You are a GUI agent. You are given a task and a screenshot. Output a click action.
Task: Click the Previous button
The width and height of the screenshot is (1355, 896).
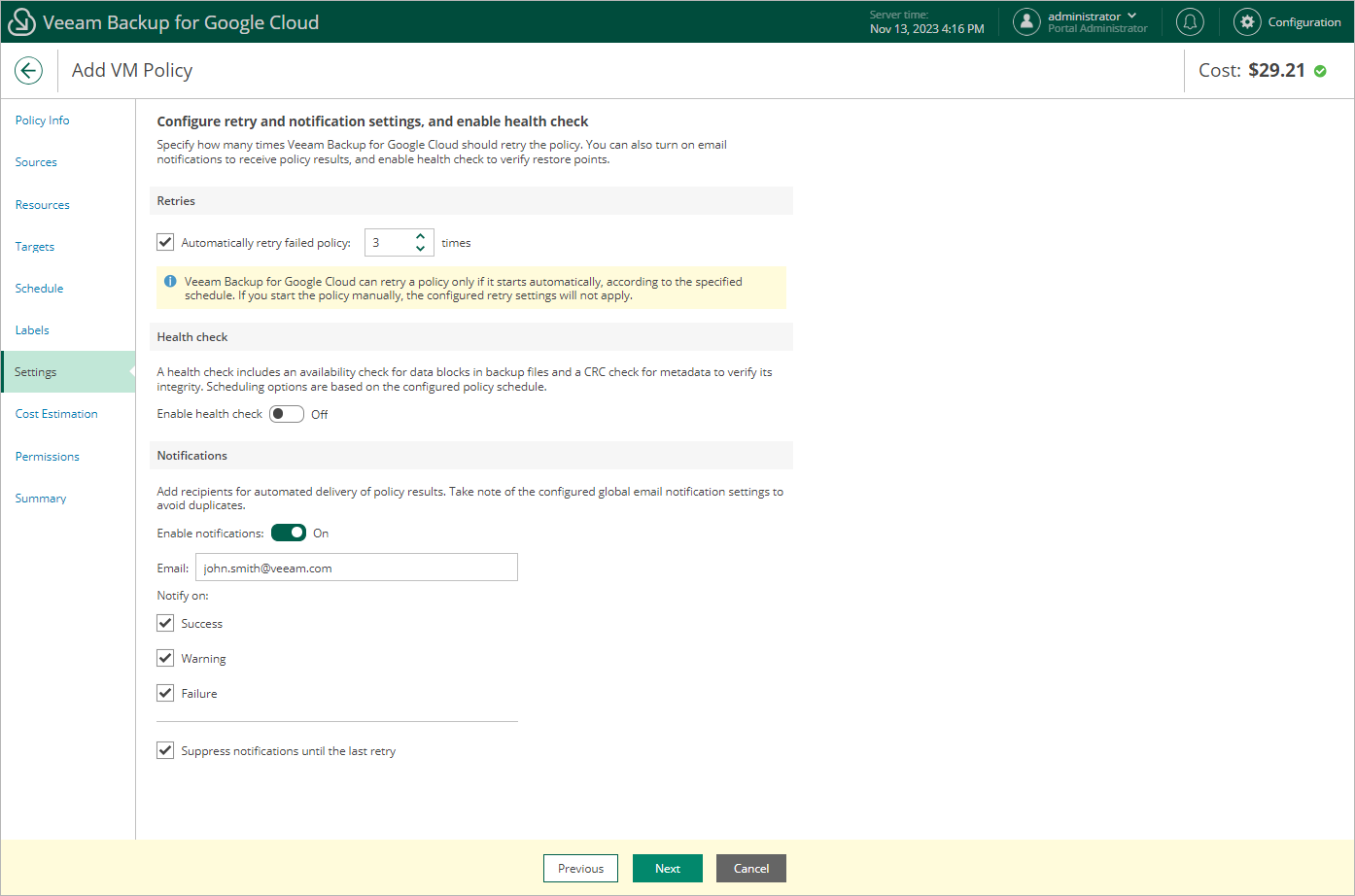pyautogui.click(x=581, y=869)
